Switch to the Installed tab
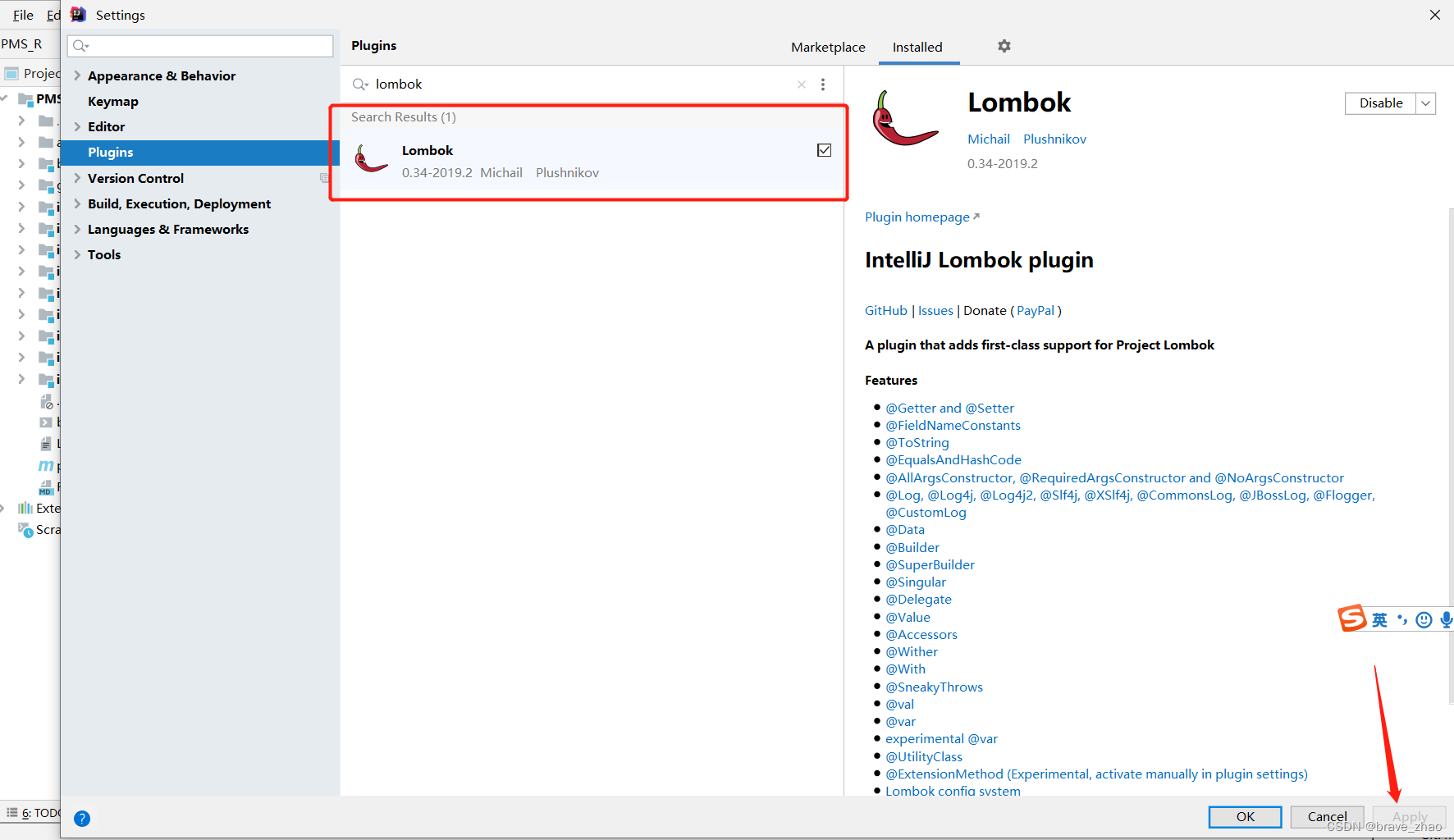The height and width of the screenshot is (840, 1454). 917,47
